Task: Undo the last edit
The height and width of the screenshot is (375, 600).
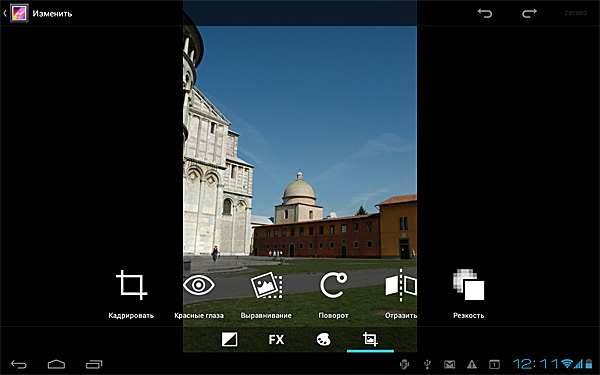Action: 484,13
